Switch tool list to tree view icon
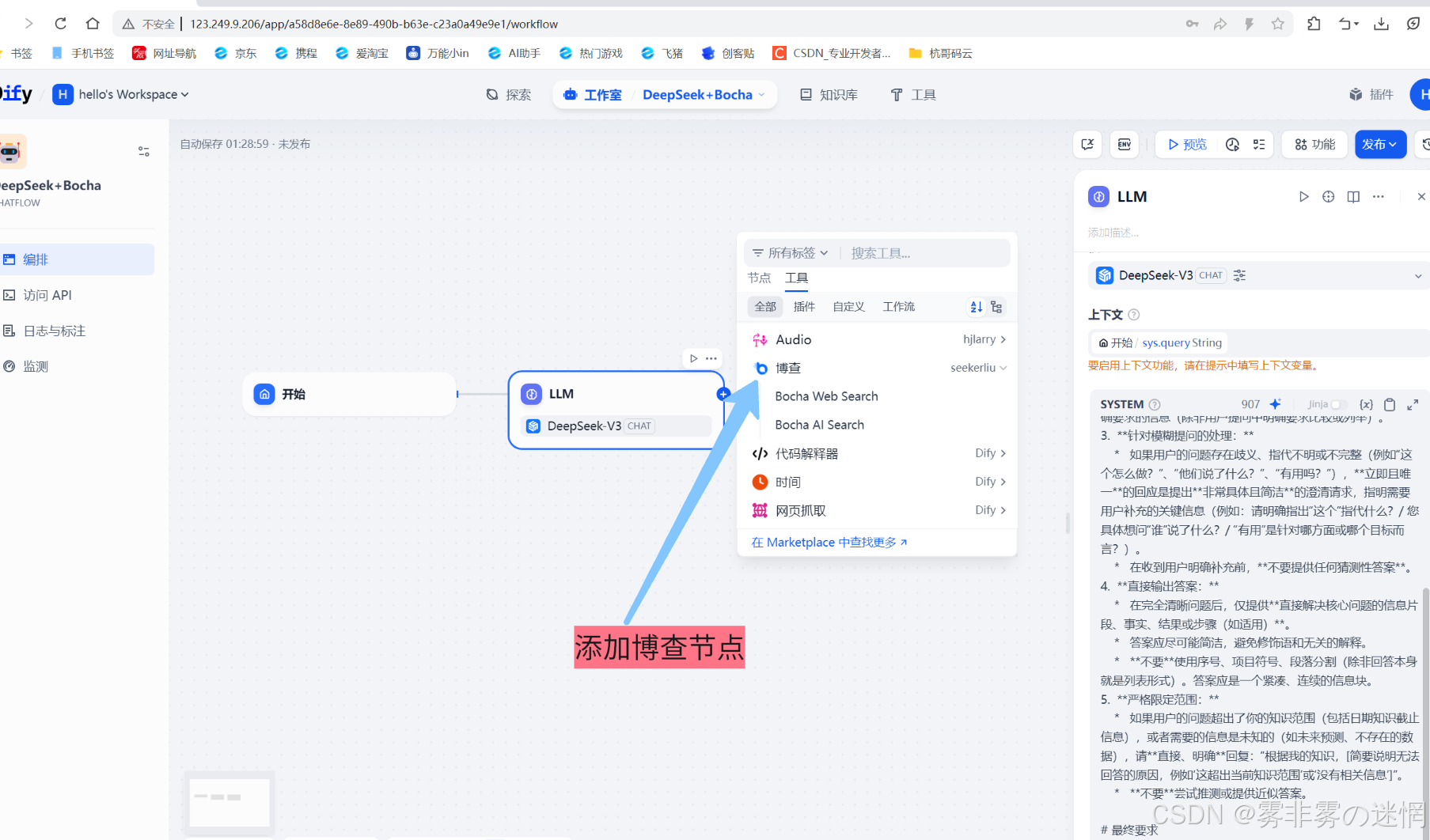 pos(996,307)
